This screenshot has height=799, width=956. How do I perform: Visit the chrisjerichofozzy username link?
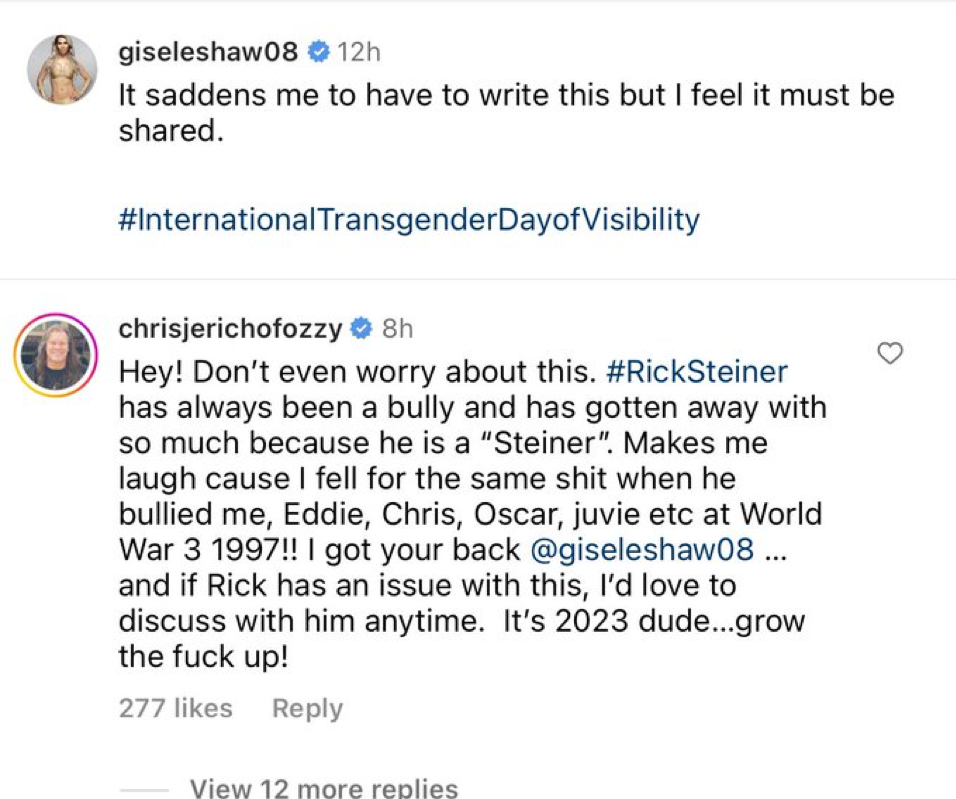[x=230, y=328]
